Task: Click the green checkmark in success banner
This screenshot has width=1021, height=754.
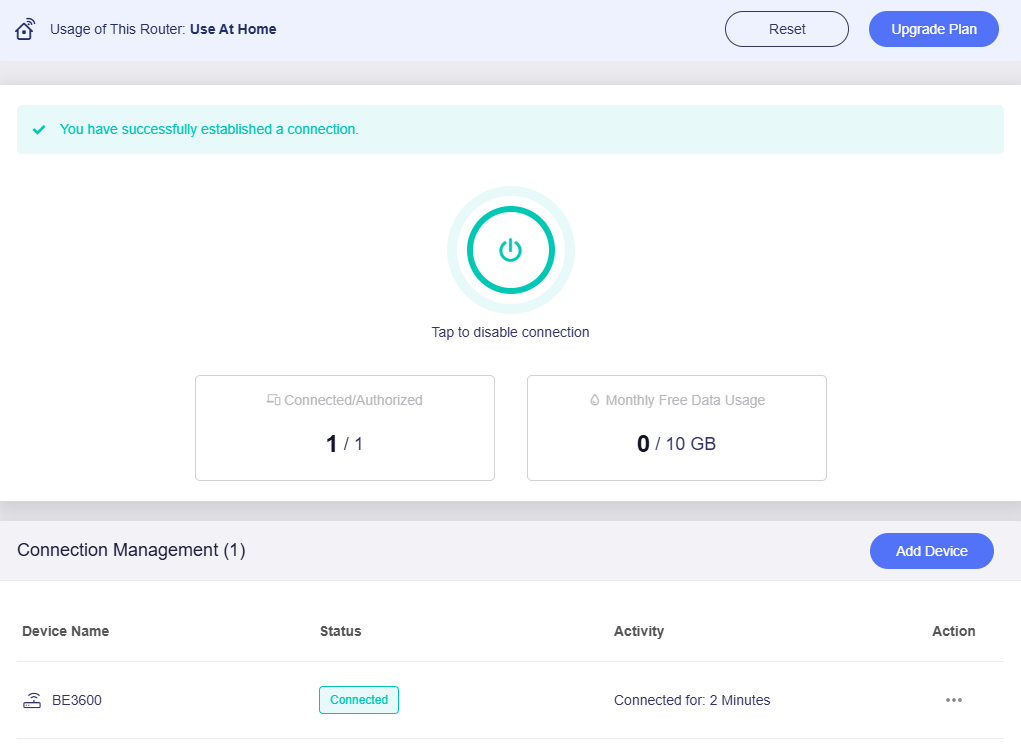Action: [39, 130]
